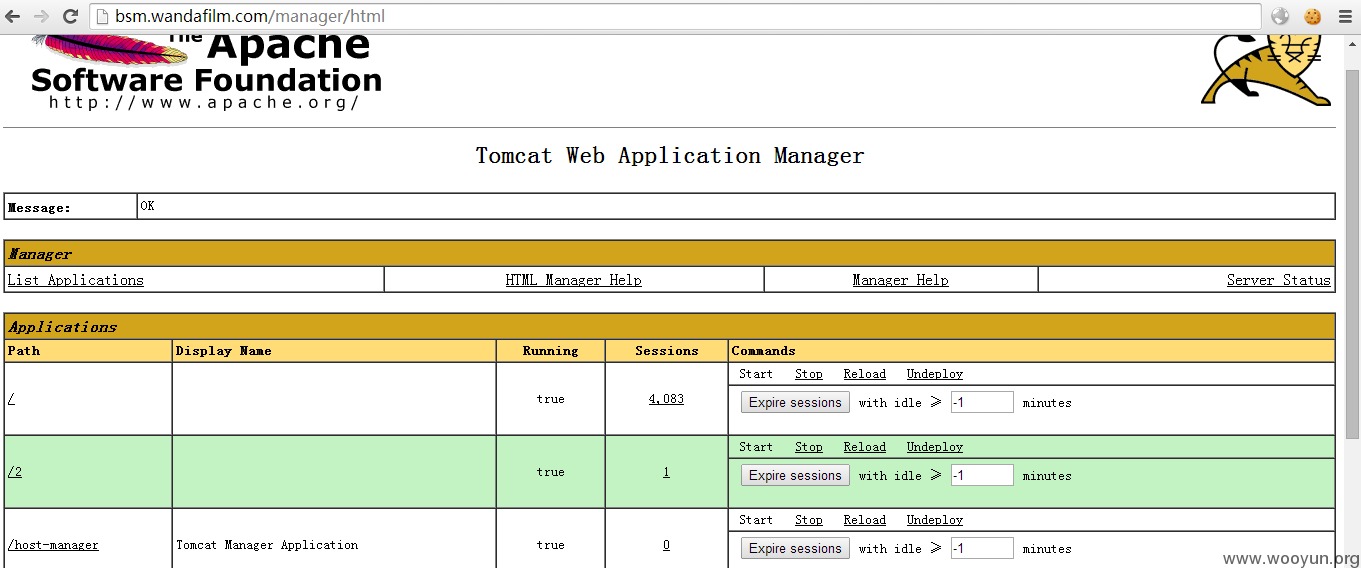Open the /host-manager path link
Image resolution: width=1361 pixels, height=568 pixels.
pyautogui.click(x=53, y=545)
